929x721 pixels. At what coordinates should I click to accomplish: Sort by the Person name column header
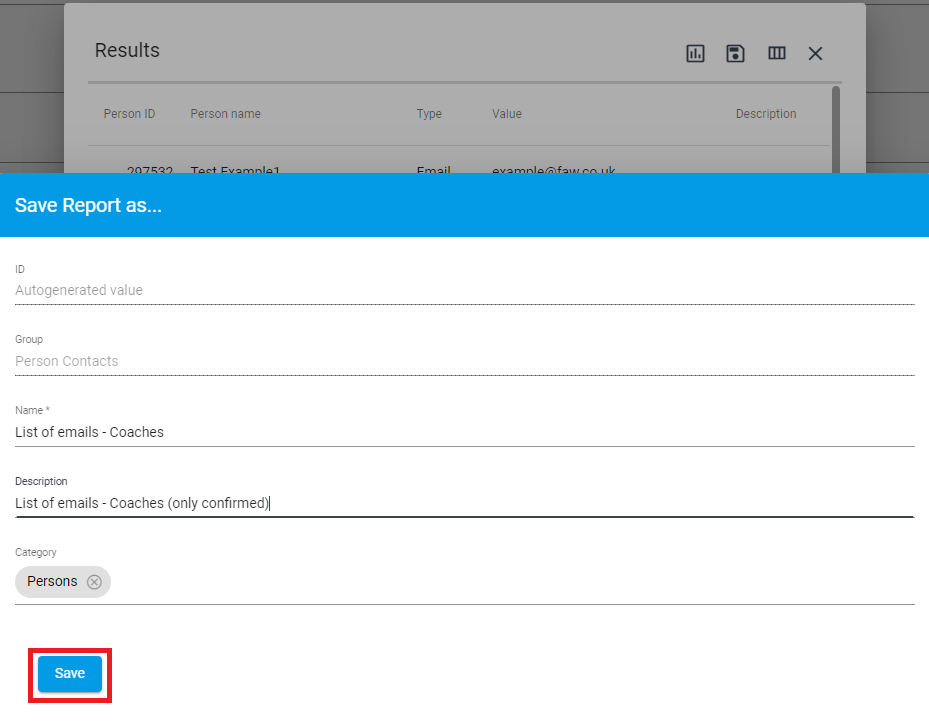[225, 114]
